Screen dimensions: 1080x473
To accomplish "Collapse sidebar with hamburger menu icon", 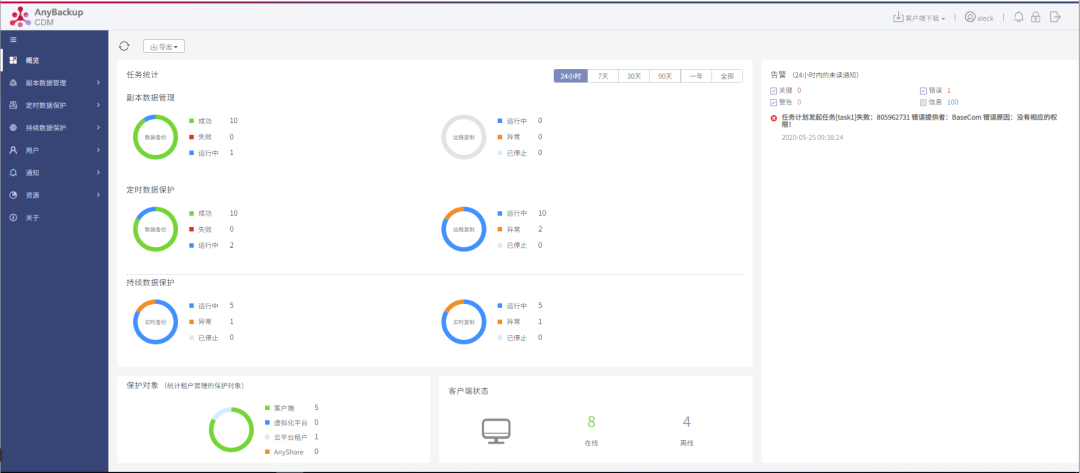I will pos(13,39).
